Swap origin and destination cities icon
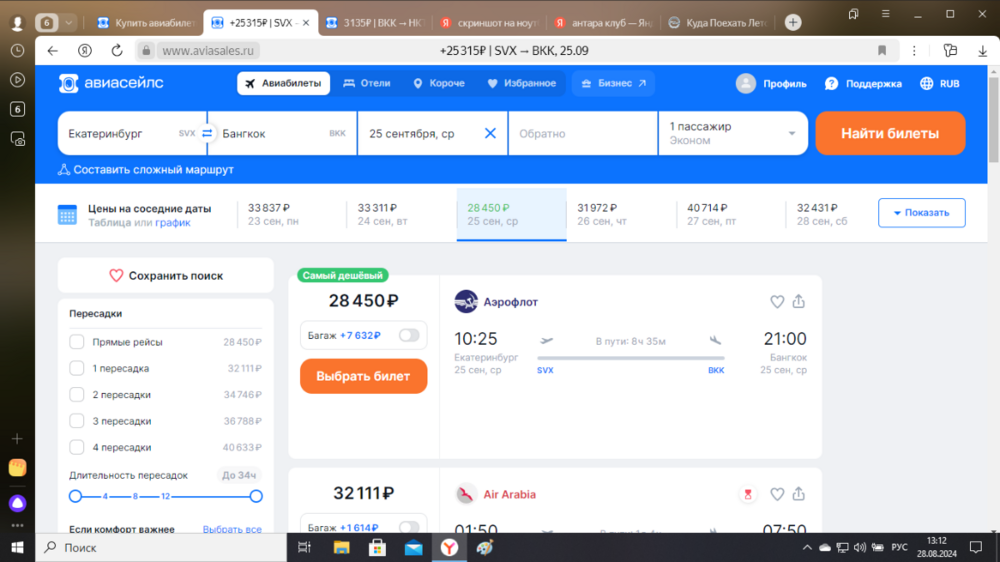 207,133
